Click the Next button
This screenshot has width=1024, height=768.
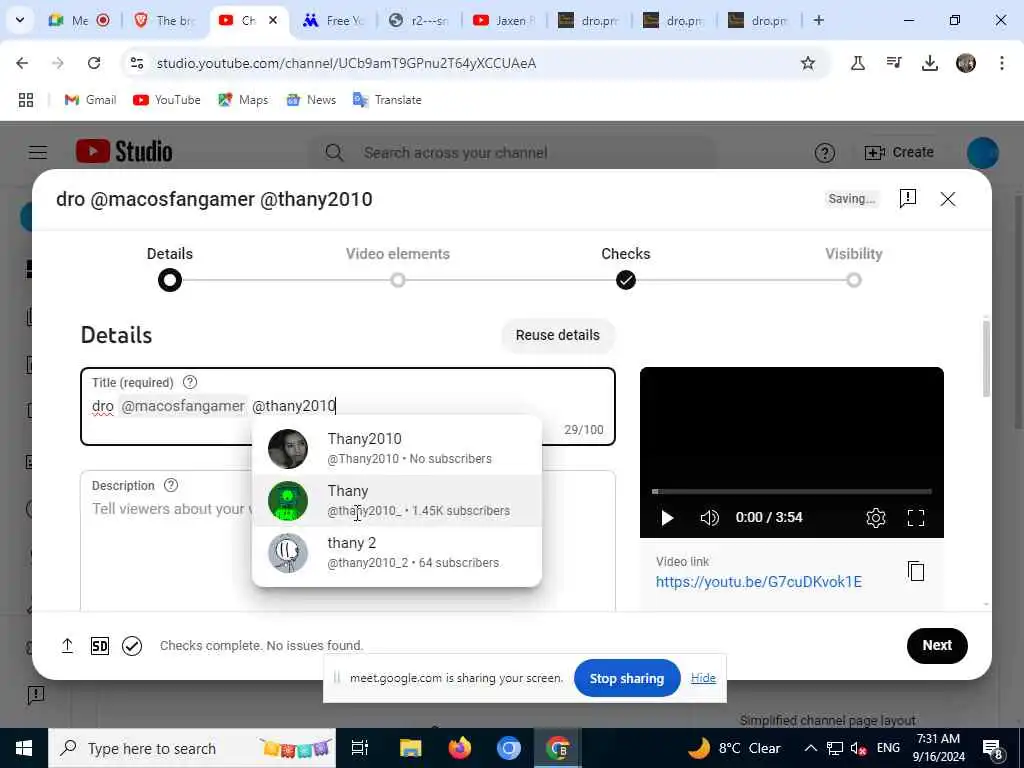click(936, 645)
